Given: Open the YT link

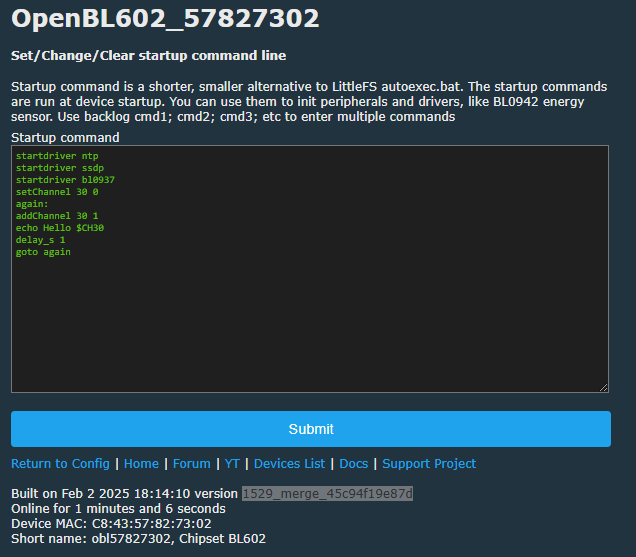Looking at the screenshot, I should click(x=232, y=463).
